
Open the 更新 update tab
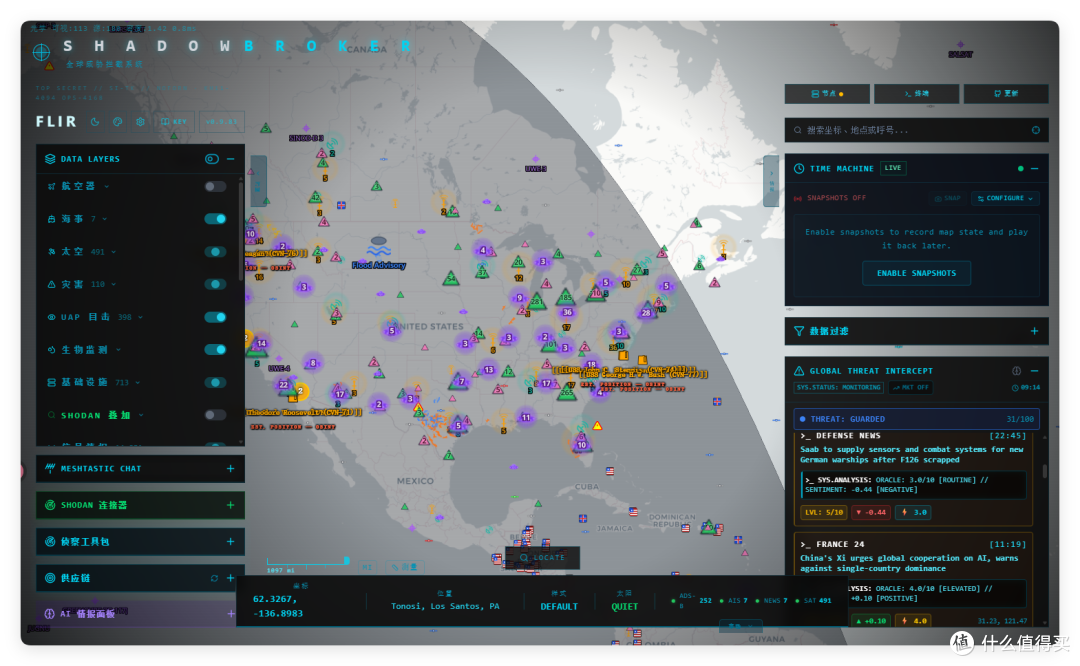tap(1006, 94)
